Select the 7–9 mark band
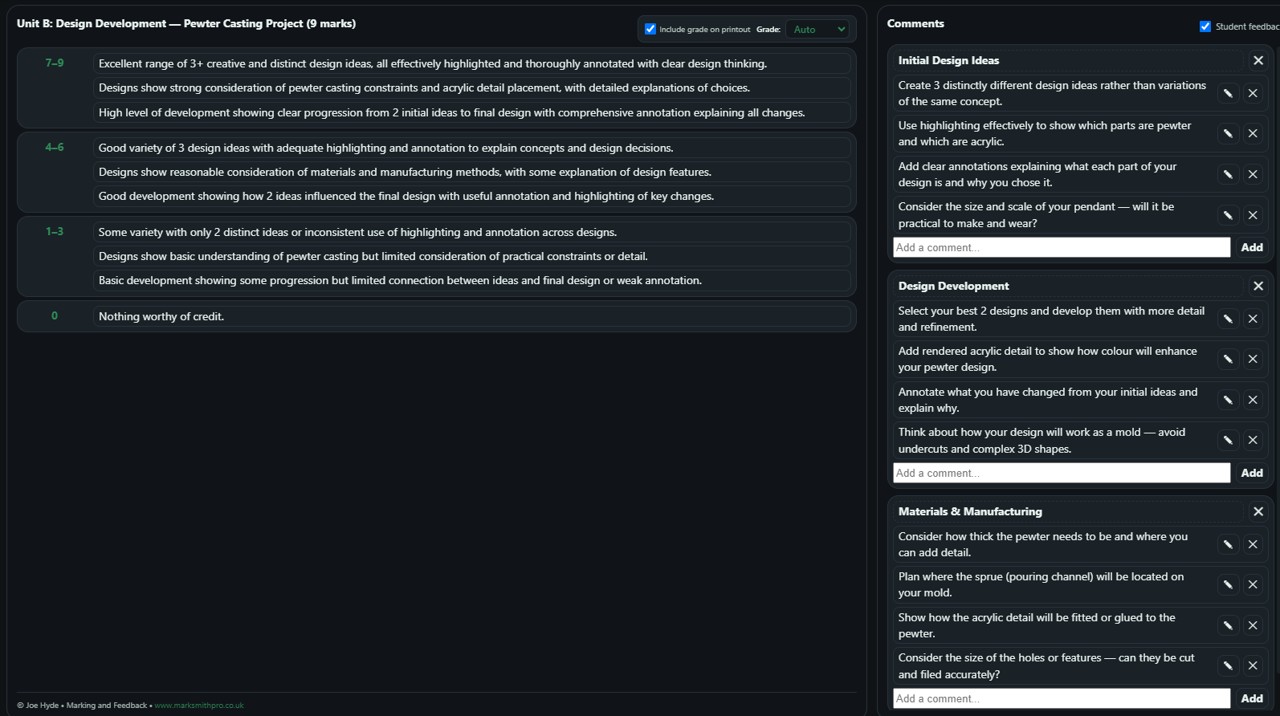 tap(54, 63)
